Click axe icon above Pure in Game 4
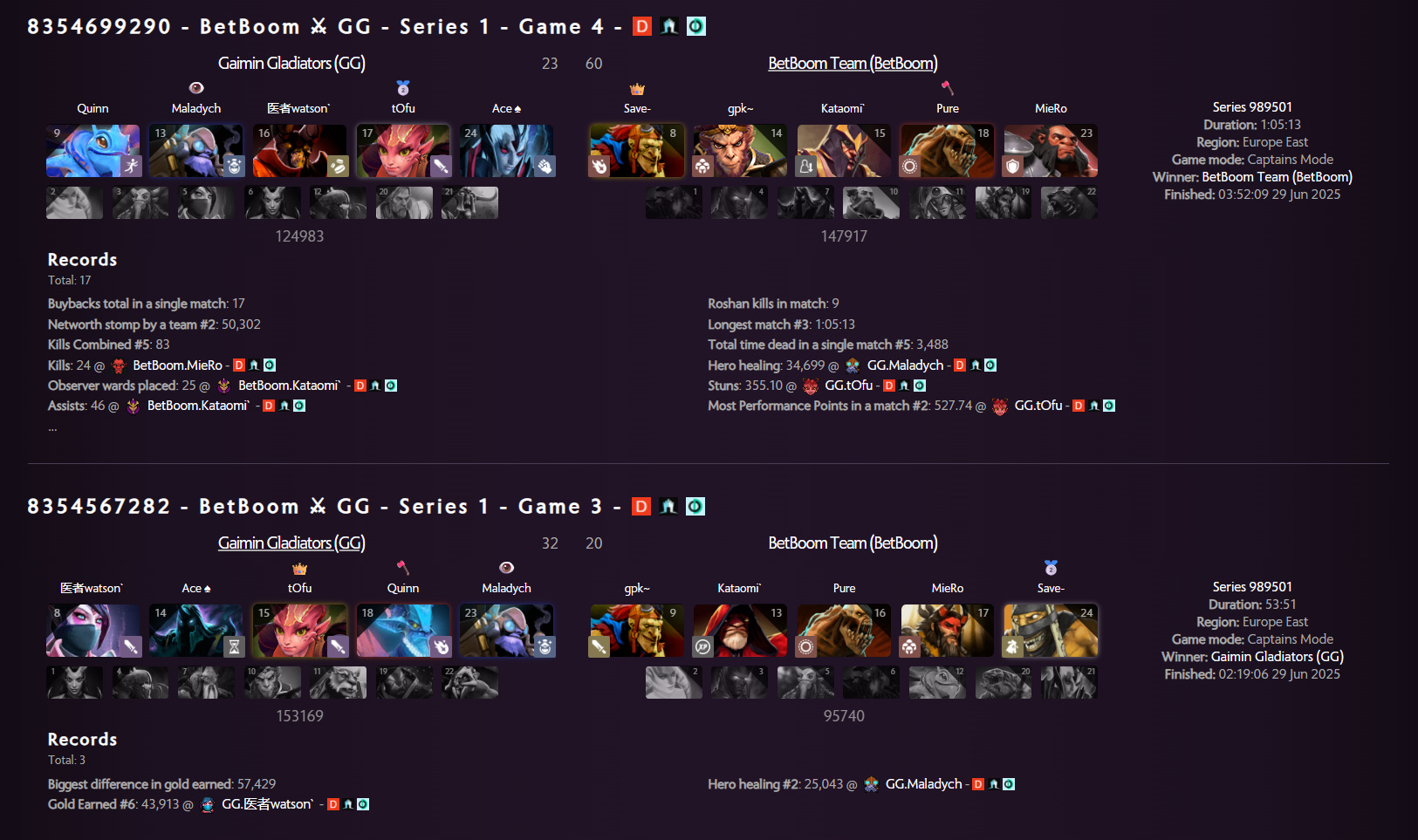 click(948, 87)
